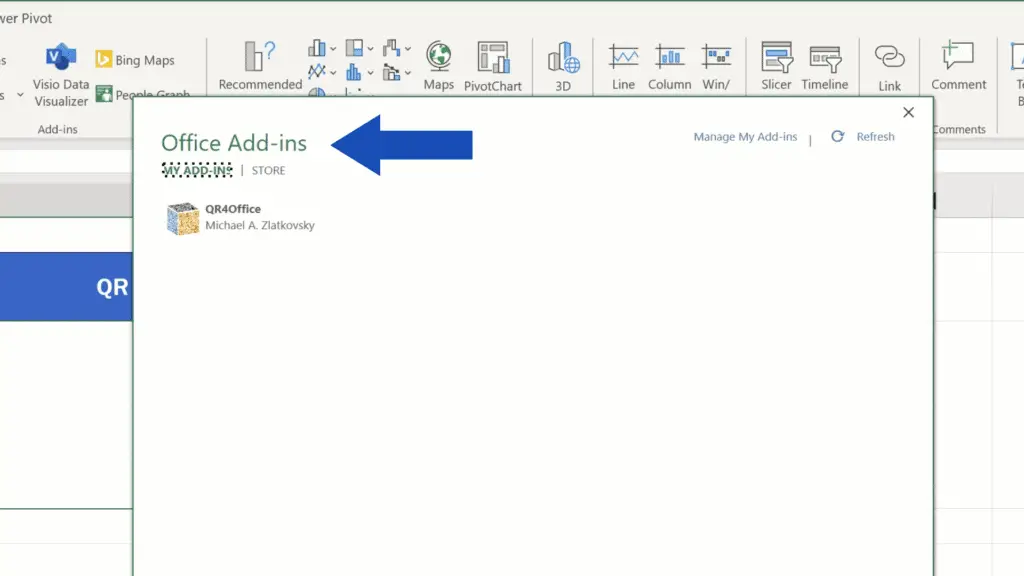Expand the waterfall chart dropdown
1024x576 pixels.
click(x=407, y=48)
